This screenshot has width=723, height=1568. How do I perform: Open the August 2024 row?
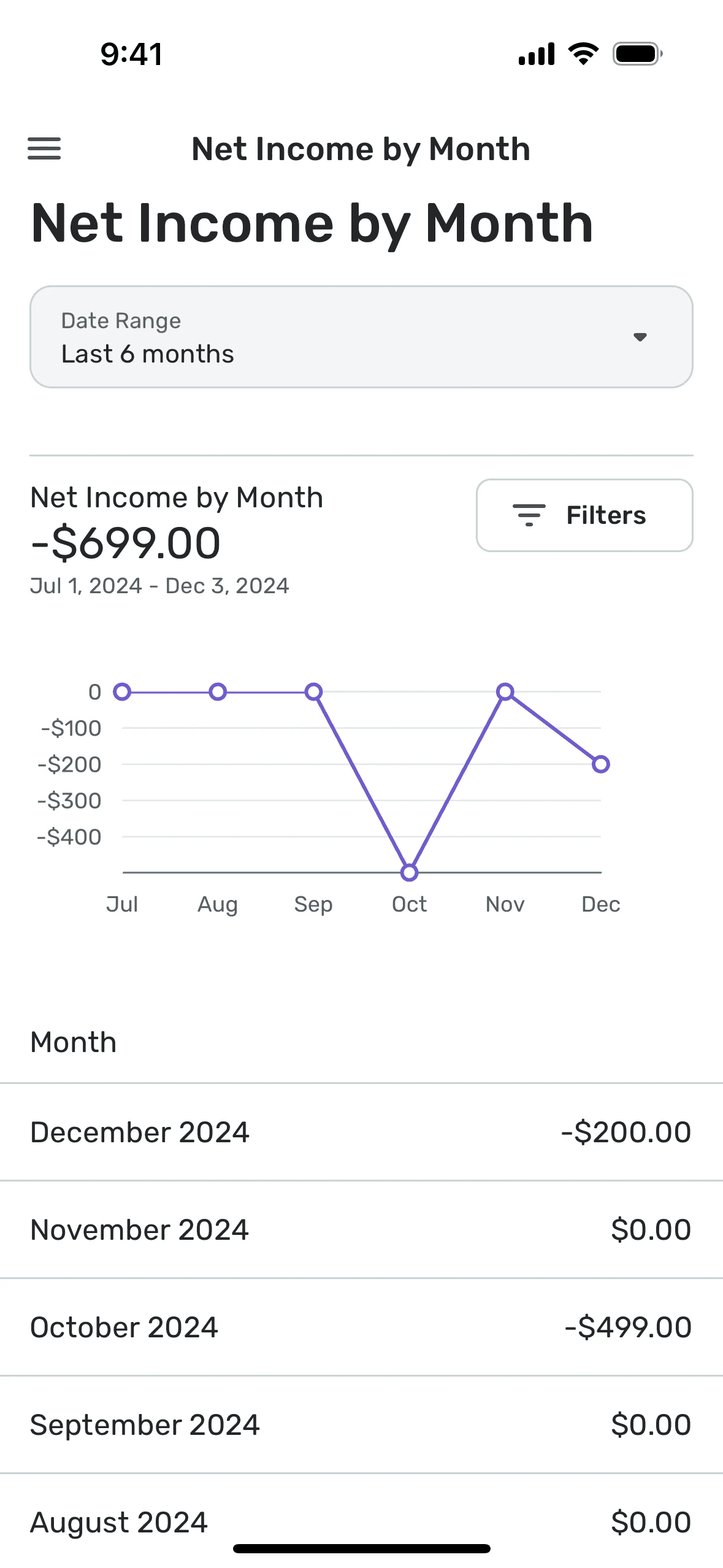(x=361, y=1522)
